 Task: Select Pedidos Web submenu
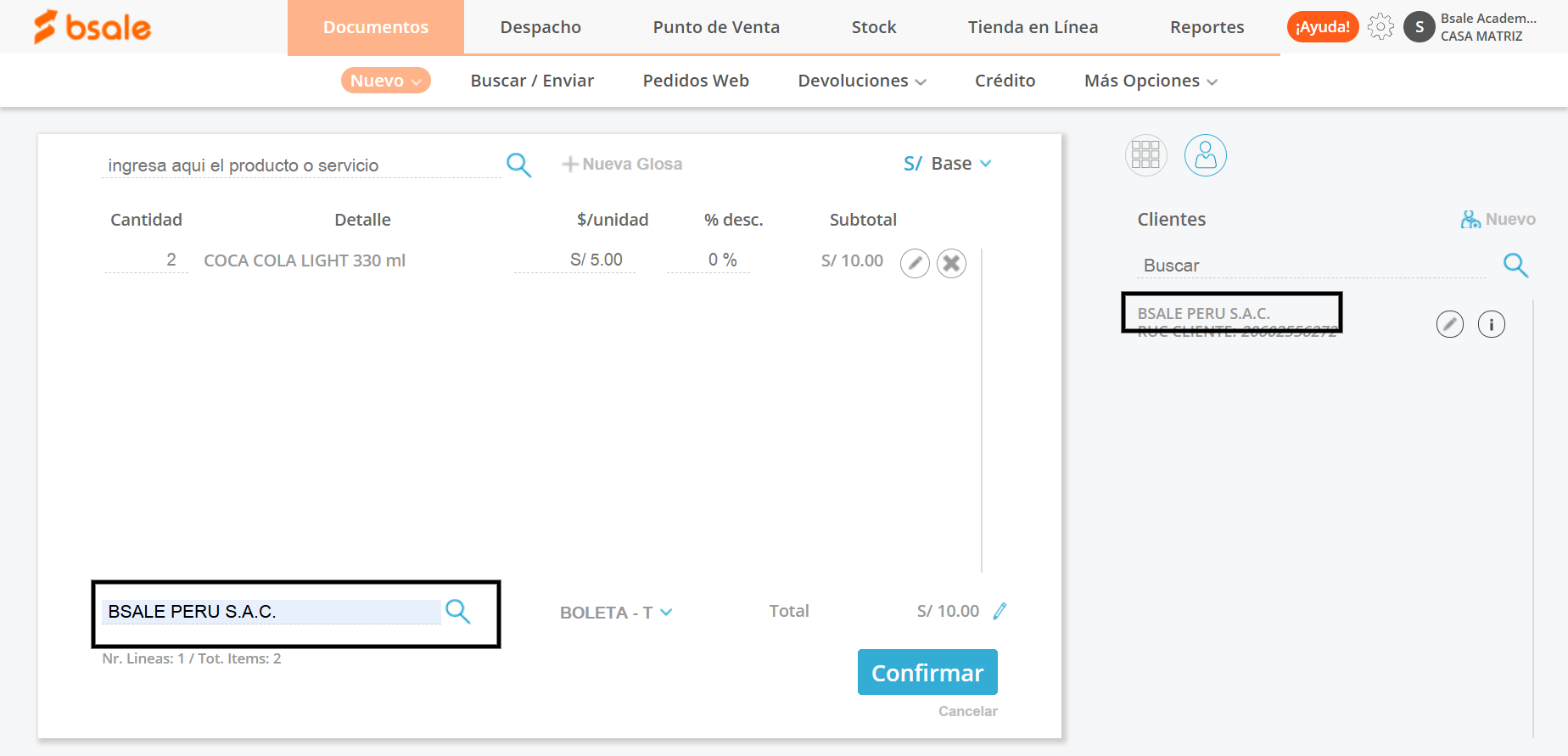pos(696,81)
